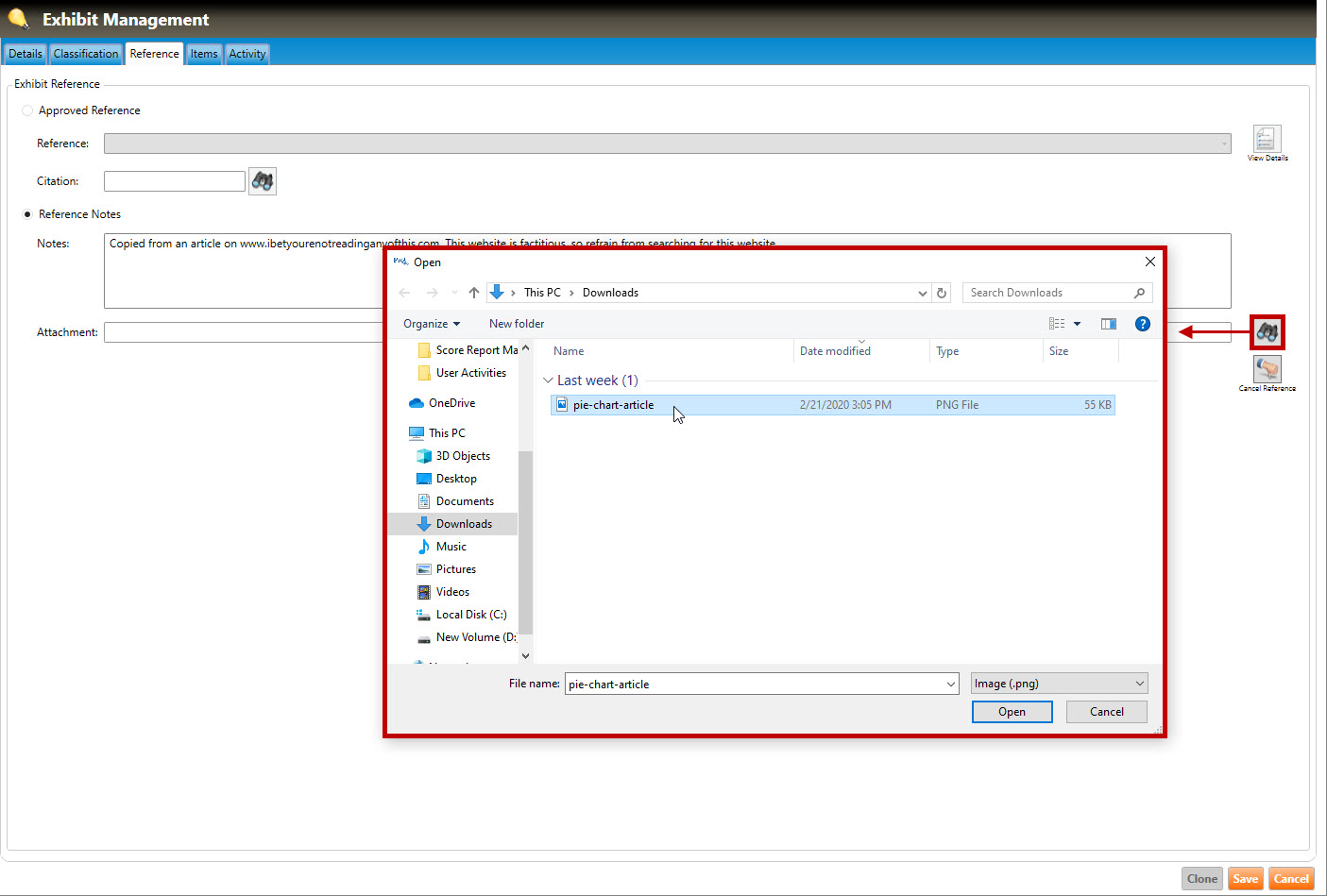The height and width of the screenshot is (896, 1327).
Task: Open the View Details icon
Action: [x=1267, y=140]
